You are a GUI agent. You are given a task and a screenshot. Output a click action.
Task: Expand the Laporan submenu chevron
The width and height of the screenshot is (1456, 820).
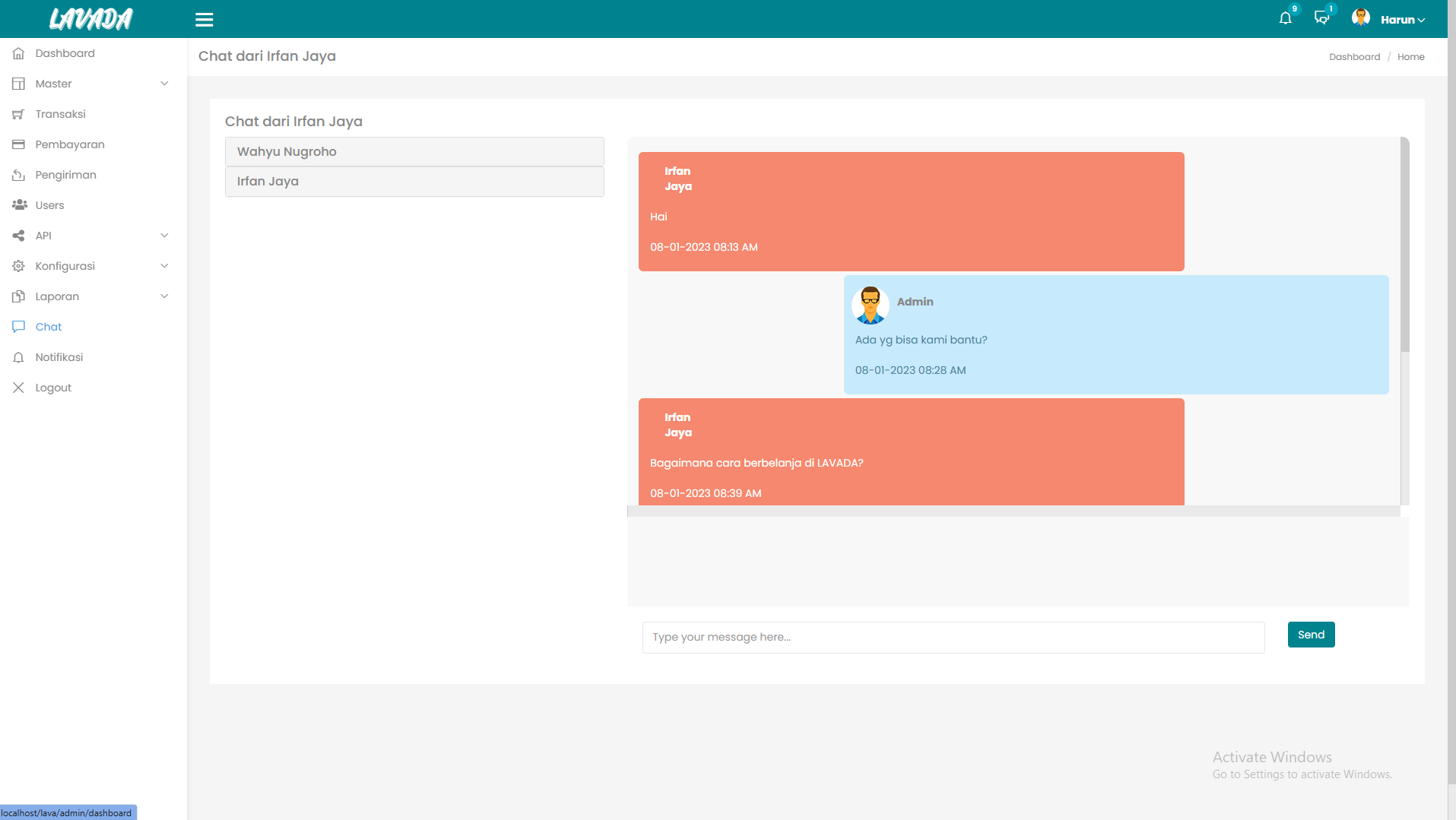164,296
